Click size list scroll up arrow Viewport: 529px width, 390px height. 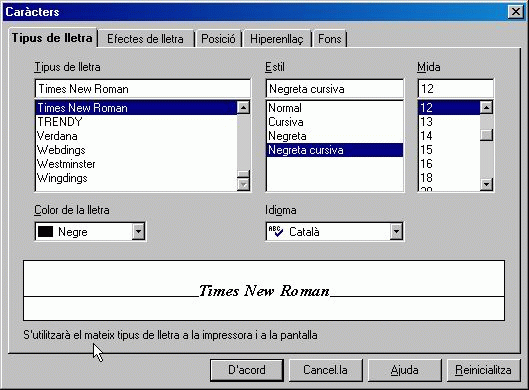point(486,108)
